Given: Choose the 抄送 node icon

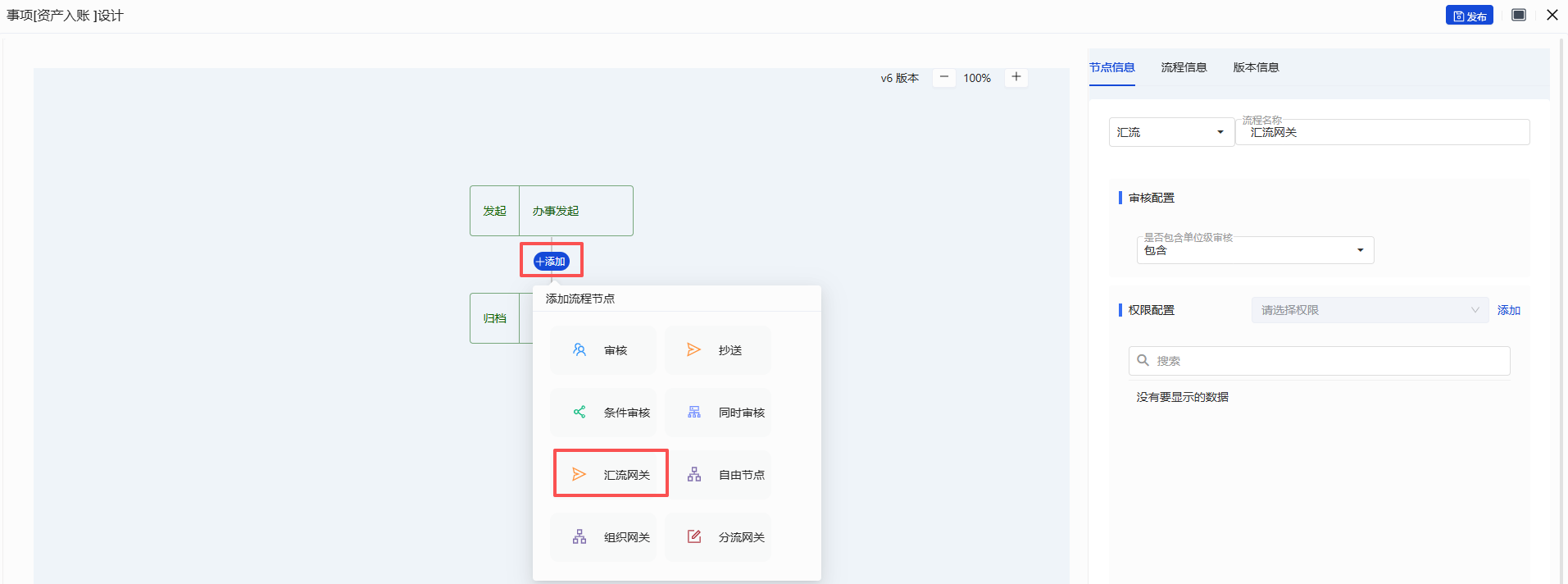Looking at the screenshot, I should point(694,350).
